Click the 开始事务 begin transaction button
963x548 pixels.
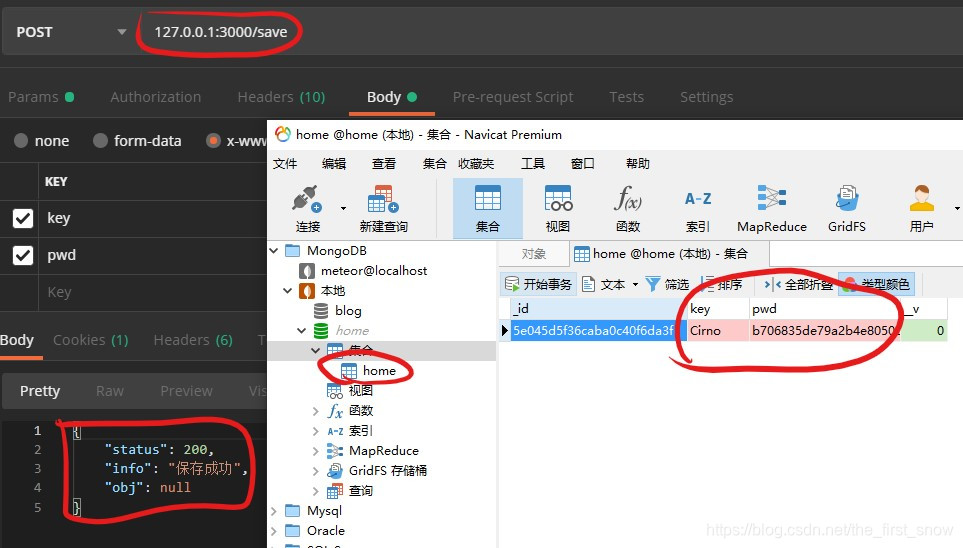(x=539, y=285)
